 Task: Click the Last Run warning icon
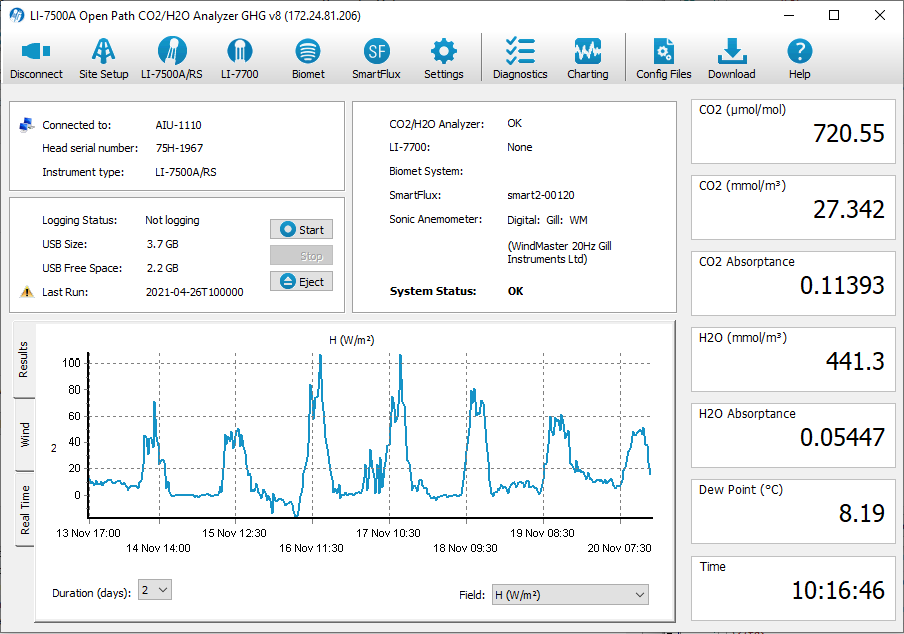(27, 292)
